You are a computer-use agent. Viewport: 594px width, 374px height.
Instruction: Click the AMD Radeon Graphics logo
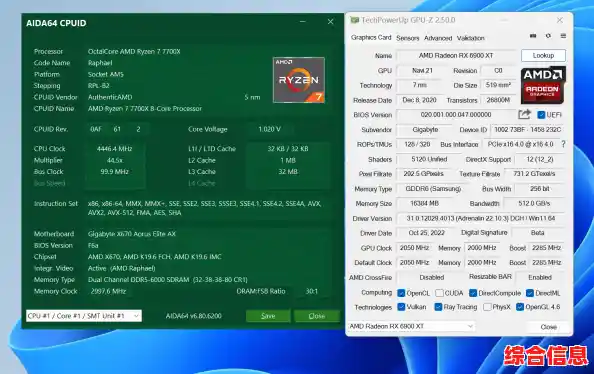coord(543,85)
